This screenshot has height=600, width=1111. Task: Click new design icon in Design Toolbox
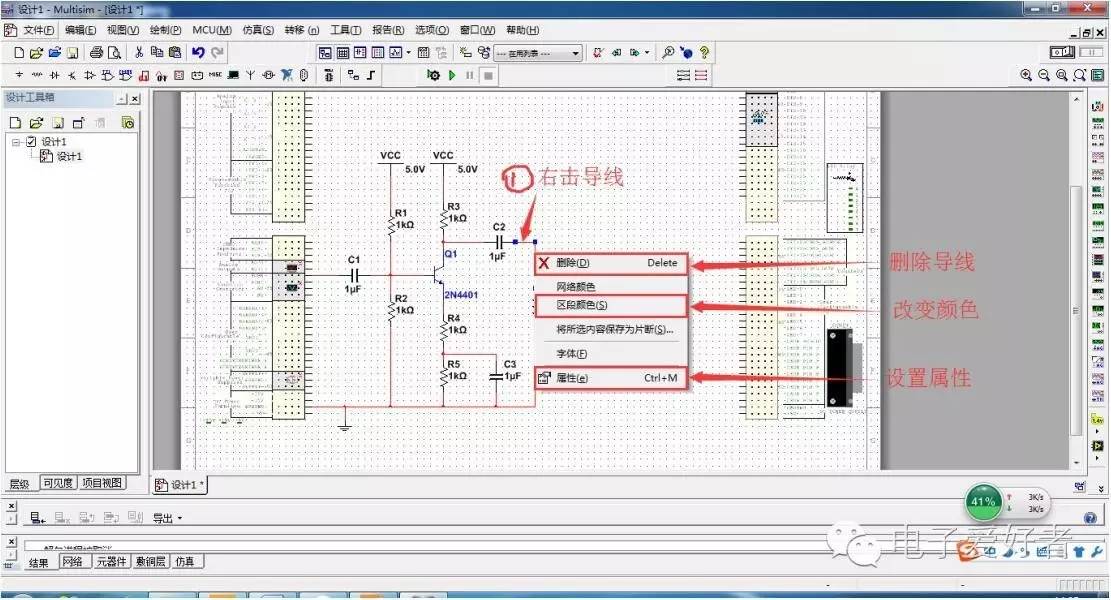point(15,123)
